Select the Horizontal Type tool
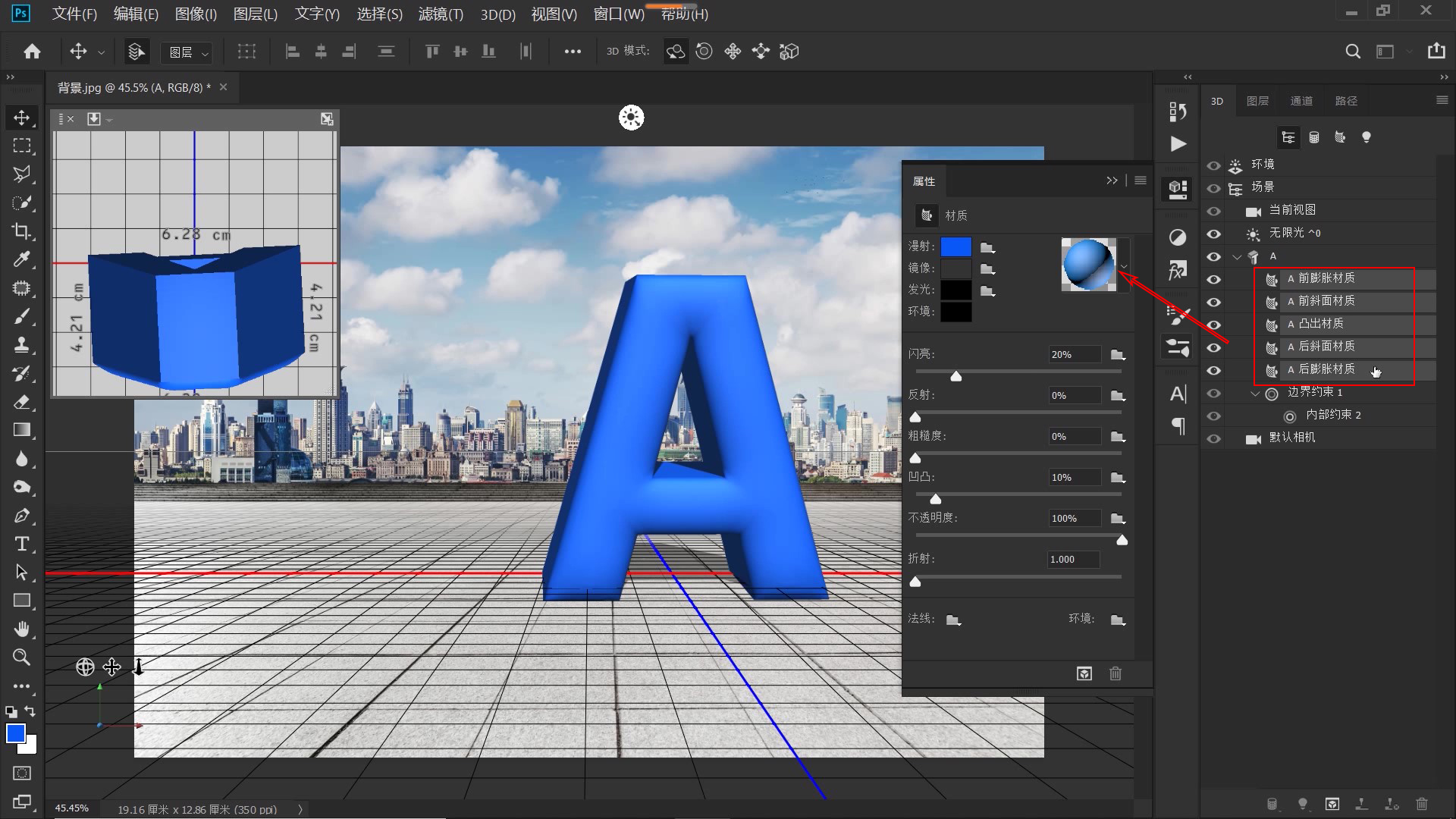This screenshot has width=1456, height=819. [22, 544]
